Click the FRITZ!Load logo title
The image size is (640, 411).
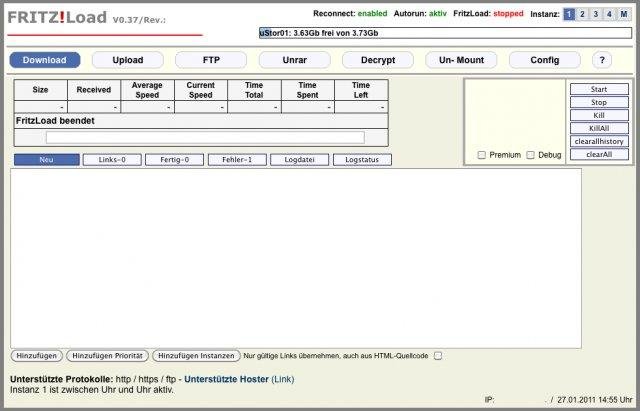(x=57, y=18)
